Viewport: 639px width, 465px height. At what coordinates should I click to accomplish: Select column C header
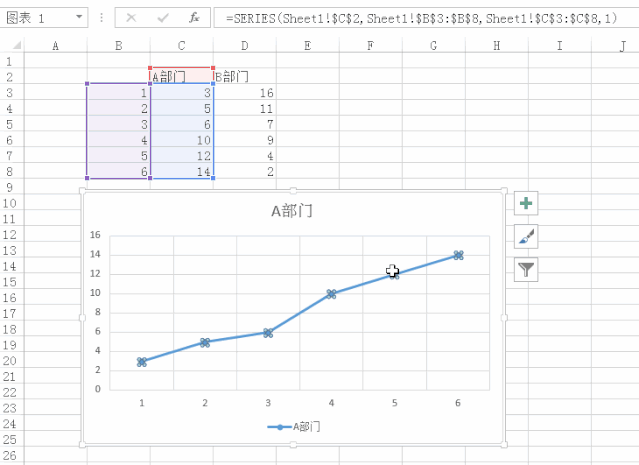181,45
